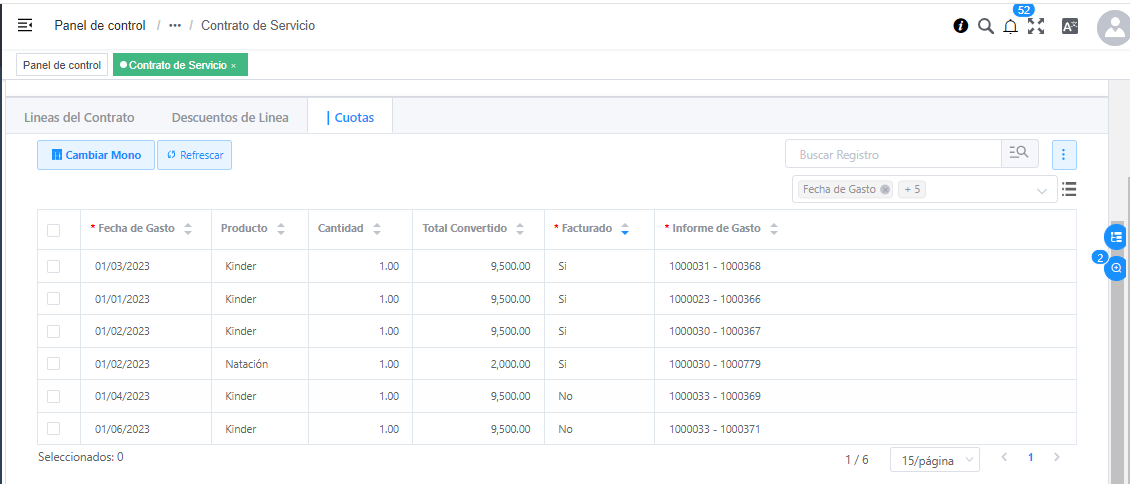Screen dimensions: 1130x484
Task: Open the hamburger navigation menu icon
Action: [x=25, y=25]
